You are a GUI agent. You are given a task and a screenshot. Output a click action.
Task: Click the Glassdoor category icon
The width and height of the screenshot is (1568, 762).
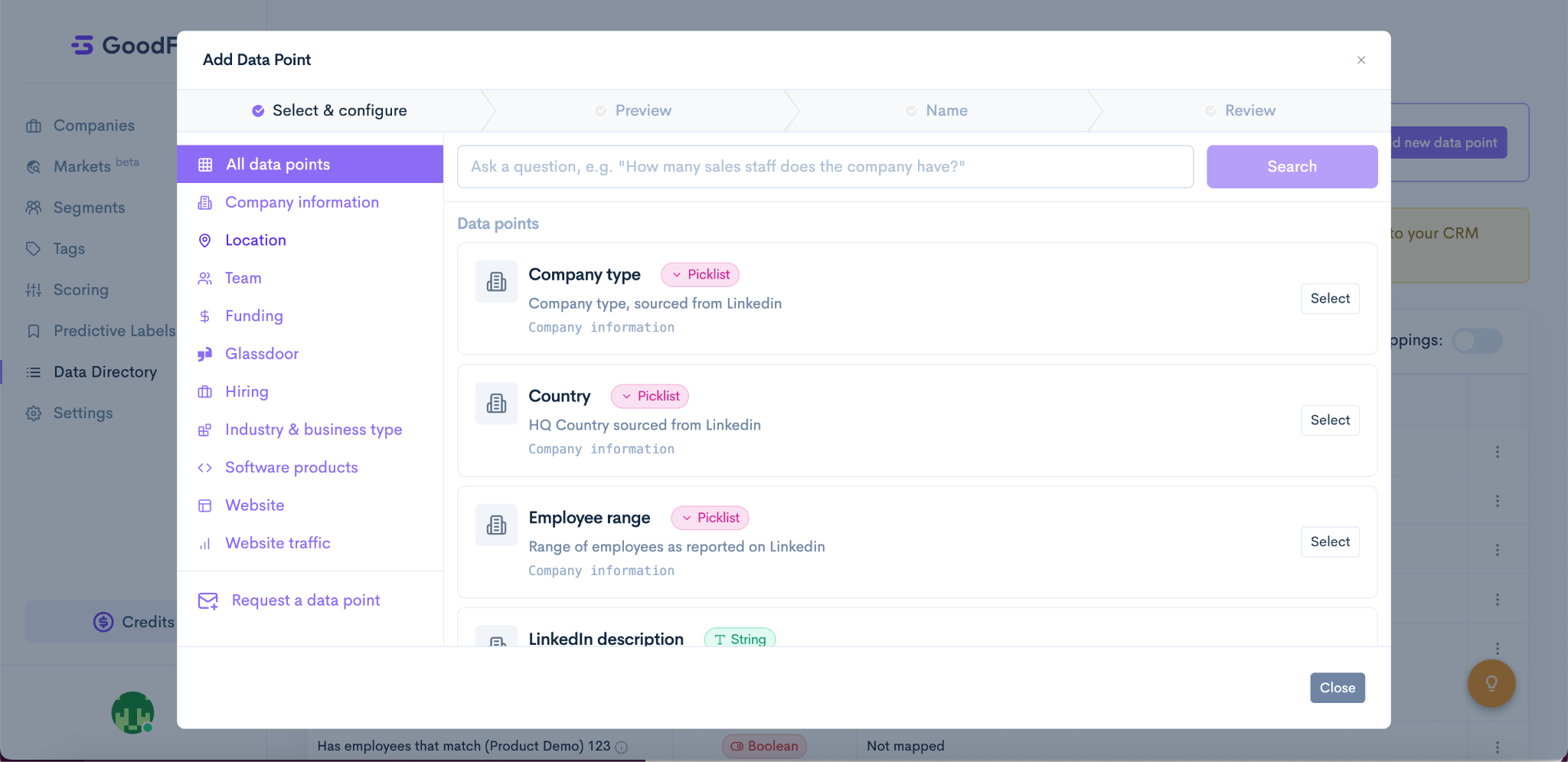[x=204, y=354]
